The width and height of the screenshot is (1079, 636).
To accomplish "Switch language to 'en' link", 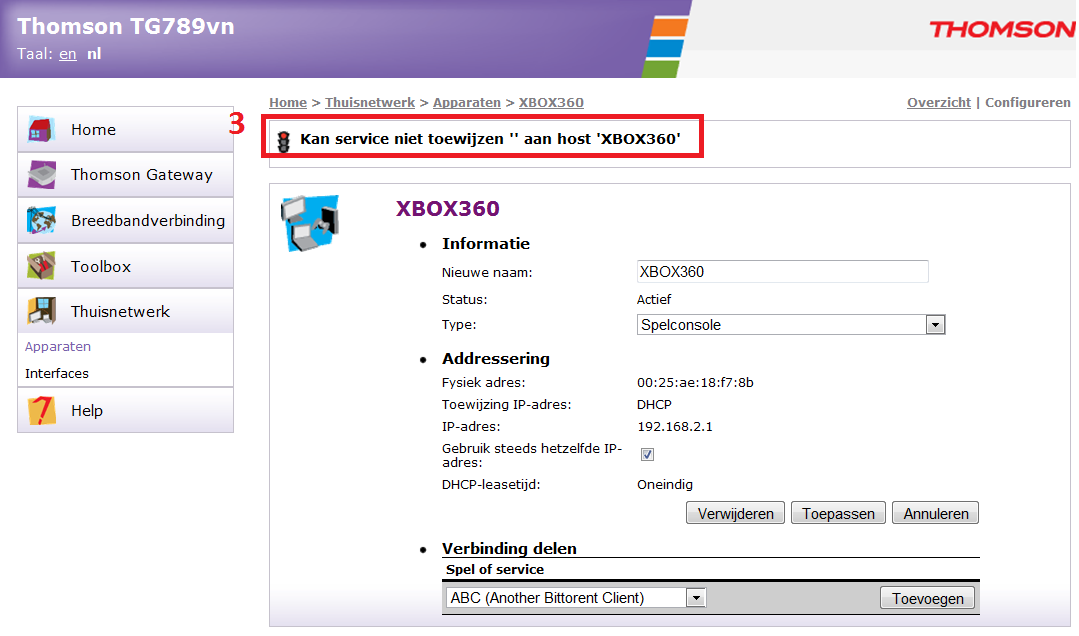I will click(x=67, y=54).
